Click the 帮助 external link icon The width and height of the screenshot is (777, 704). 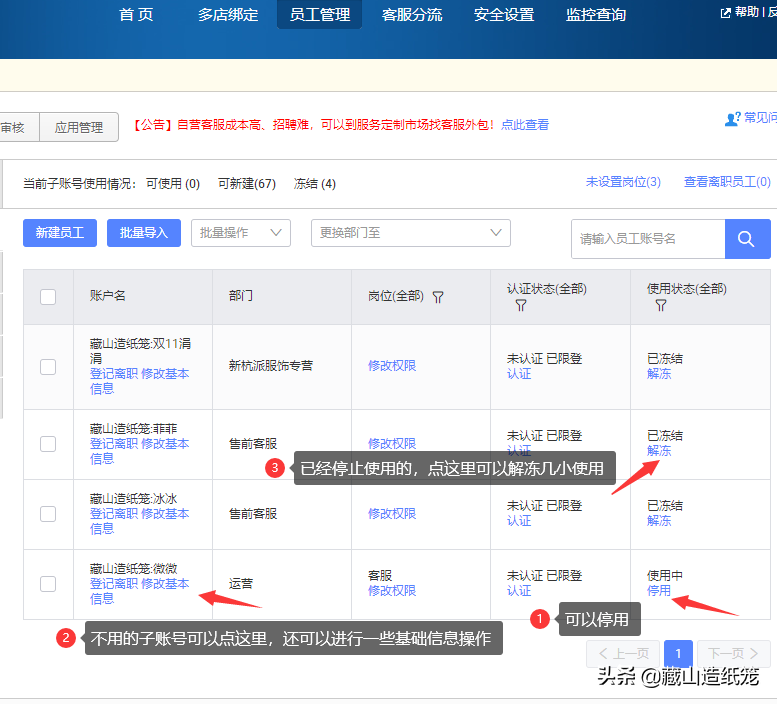[x=725, y=13]
